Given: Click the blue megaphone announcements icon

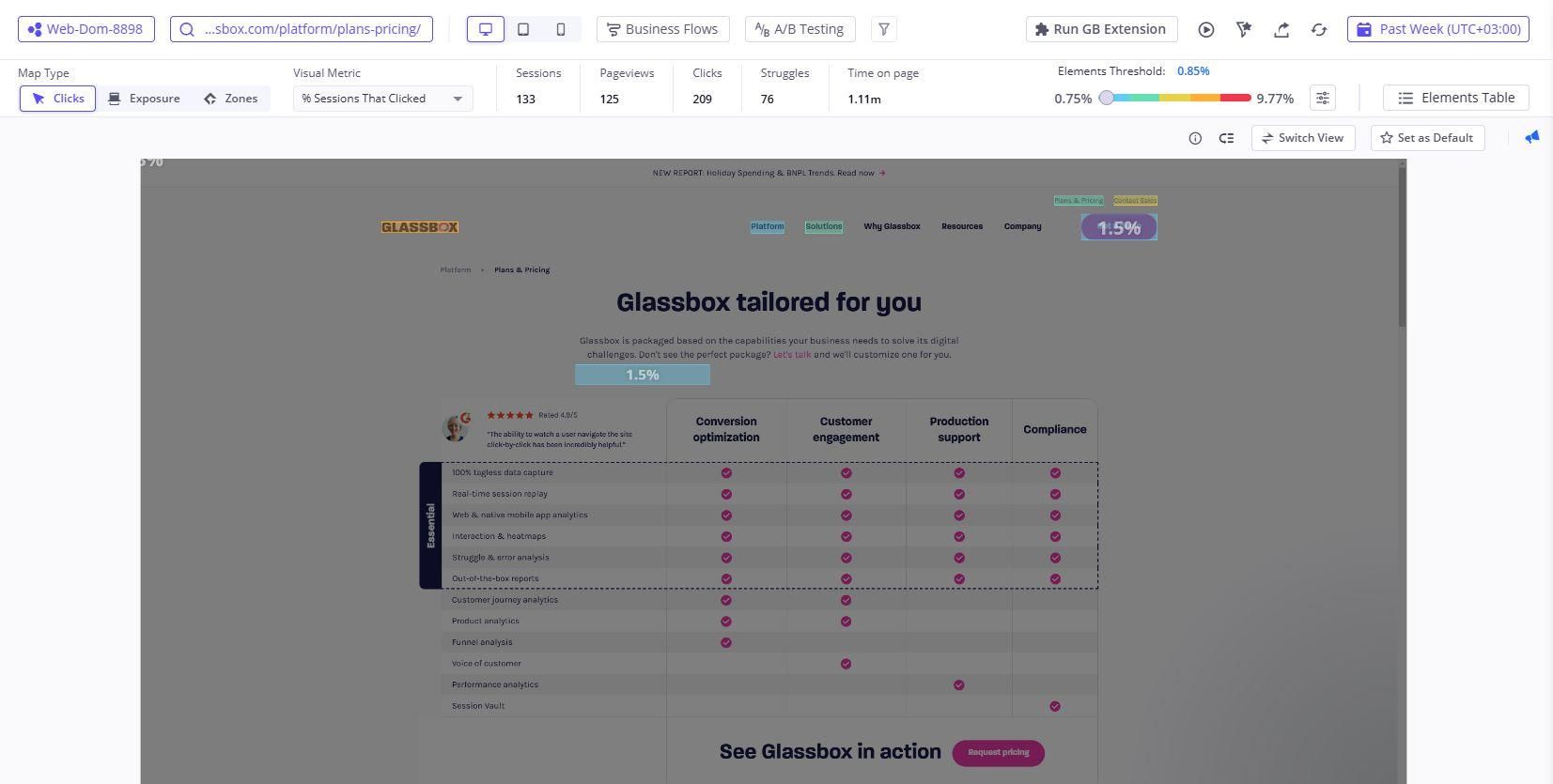Looking at the screenshot, I should coord(1531,137).
